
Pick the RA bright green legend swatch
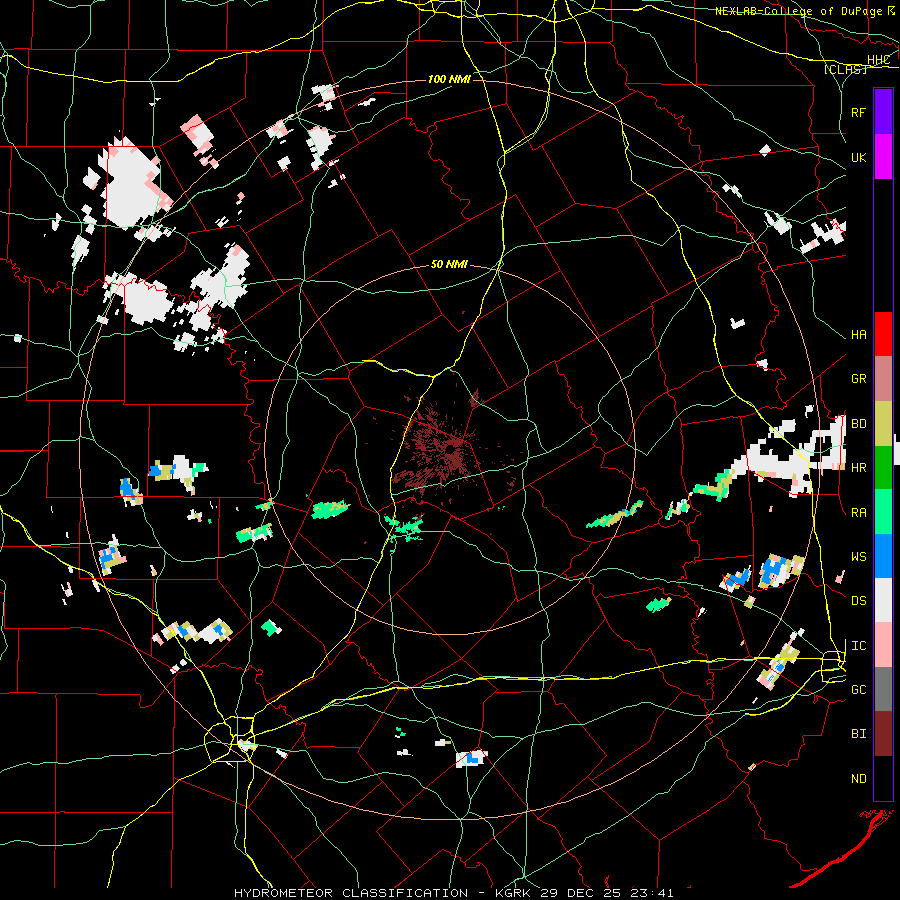(x=883, y=512)
